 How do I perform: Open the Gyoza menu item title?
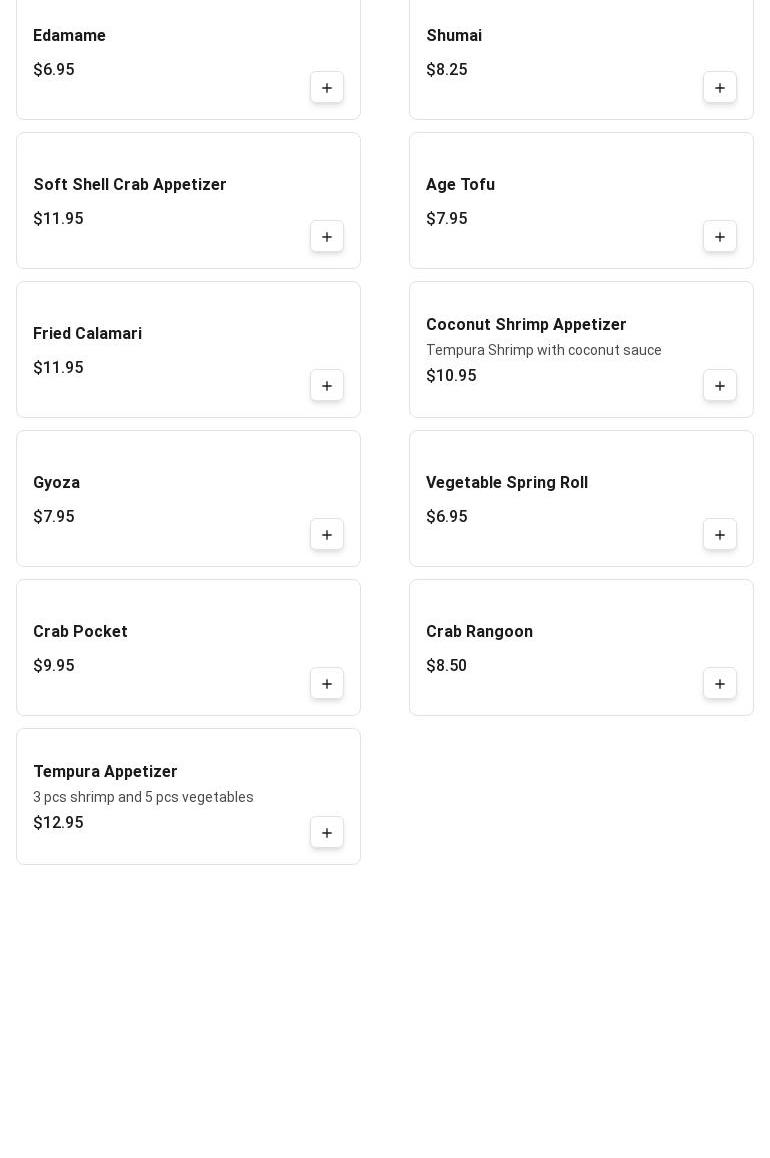coord(56,483)
